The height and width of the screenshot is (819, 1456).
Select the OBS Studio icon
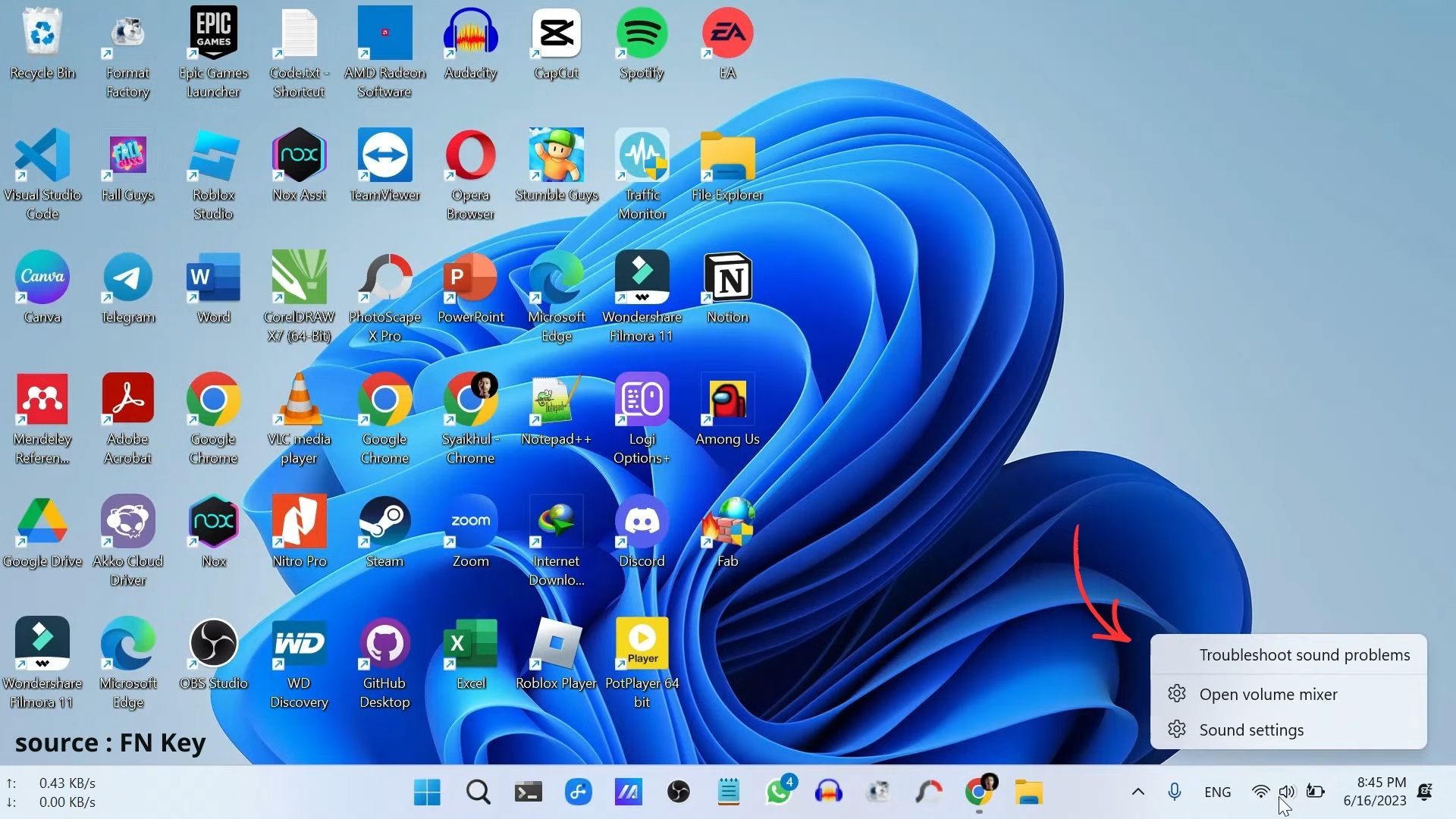[213, 654]
